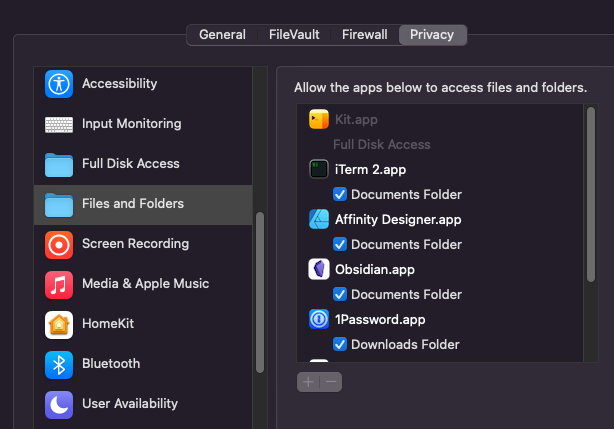Screen dimensions: 614x429
Task: Click the iTerm 2.app name label
Action: tap(370, 169)
